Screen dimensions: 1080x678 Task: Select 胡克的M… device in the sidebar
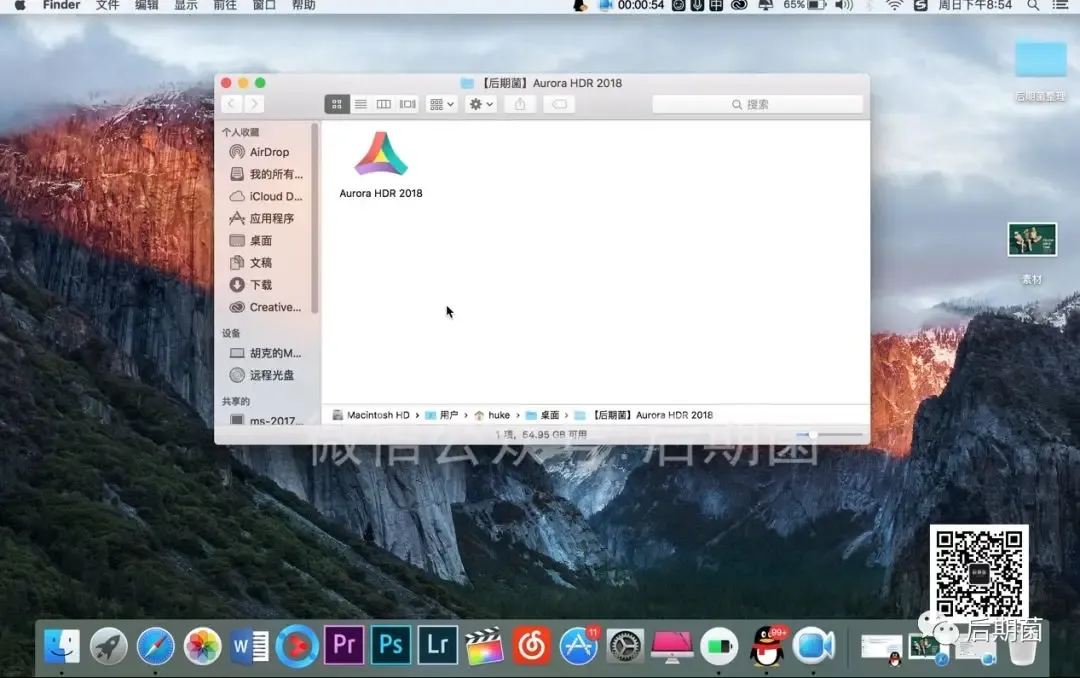point(267,353)
